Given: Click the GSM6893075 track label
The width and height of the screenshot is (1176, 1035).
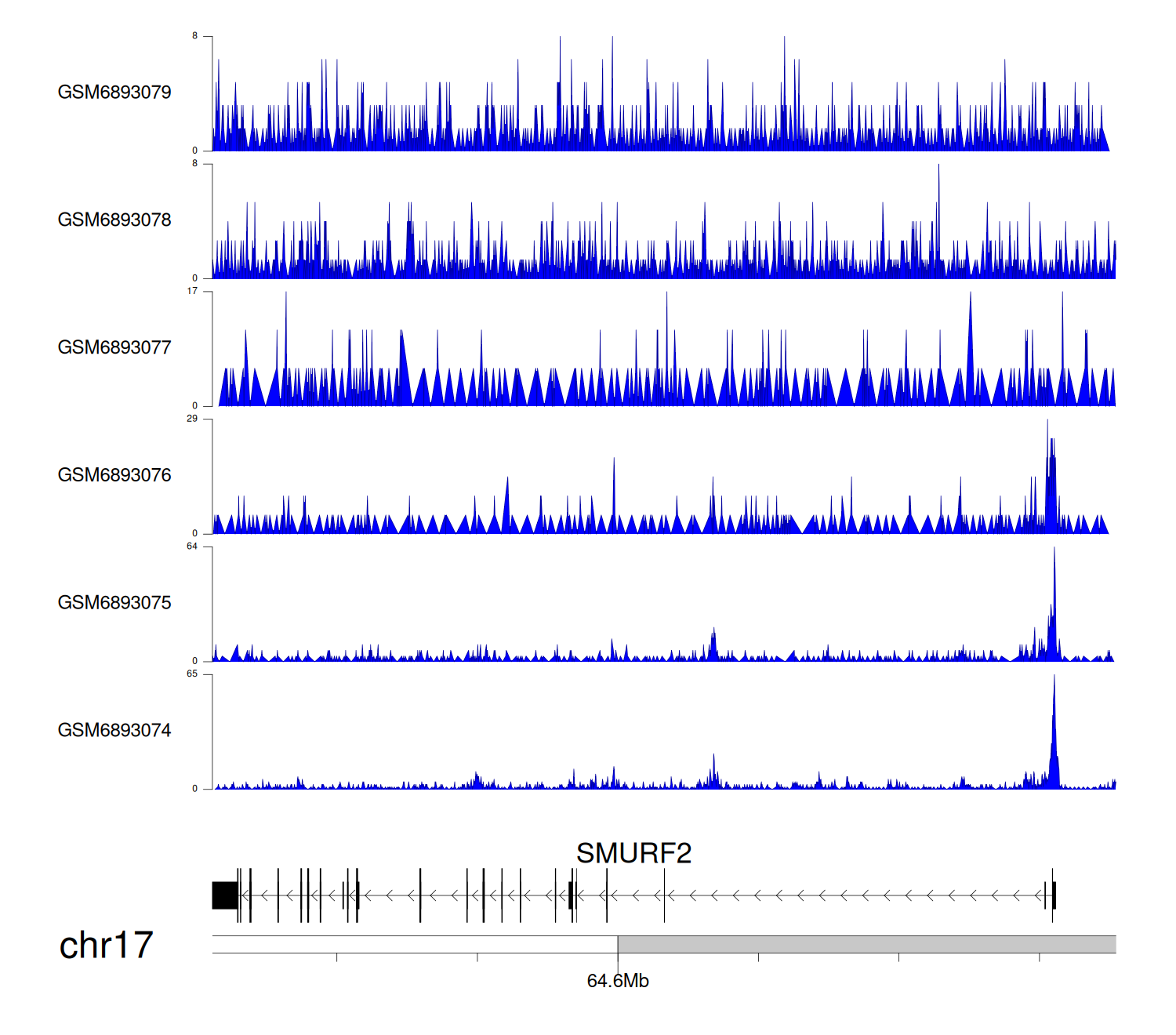Looking at the screenshot, I should tap(114, 603).
